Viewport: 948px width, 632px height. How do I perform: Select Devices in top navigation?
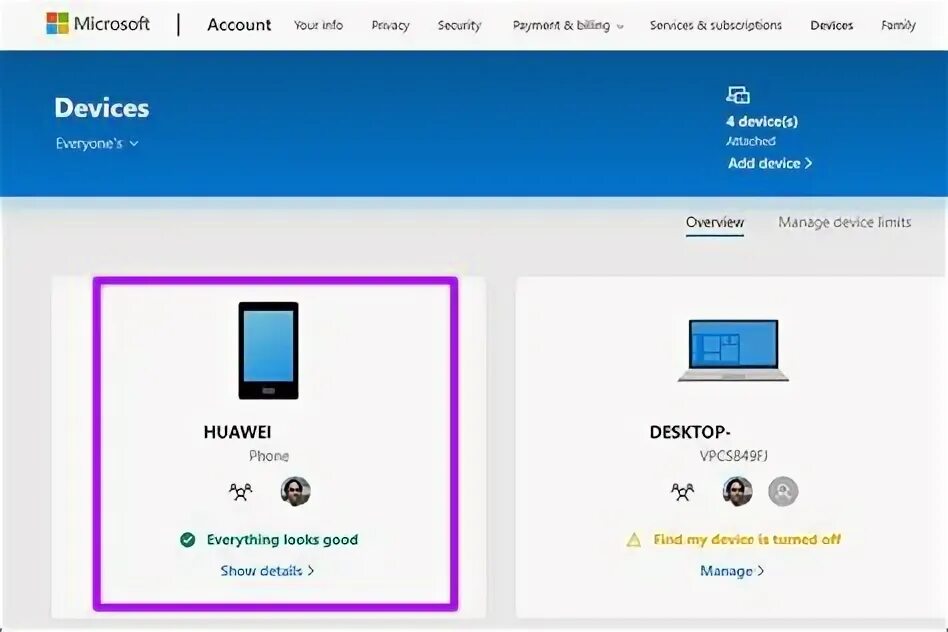coord(831,25)
